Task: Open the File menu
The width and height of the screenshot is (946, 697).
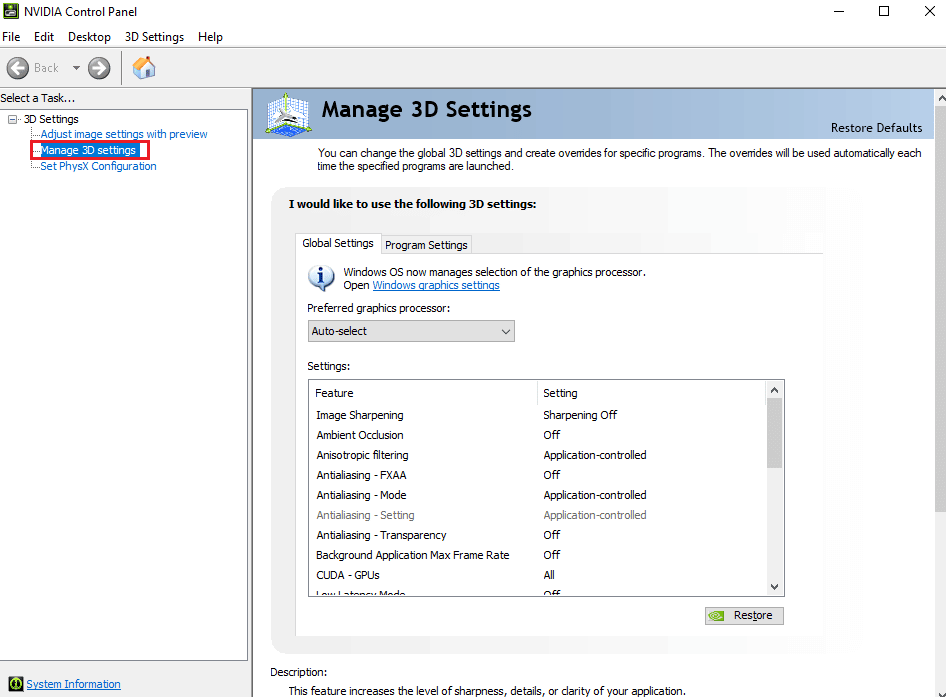Action: tap(11, 37)
